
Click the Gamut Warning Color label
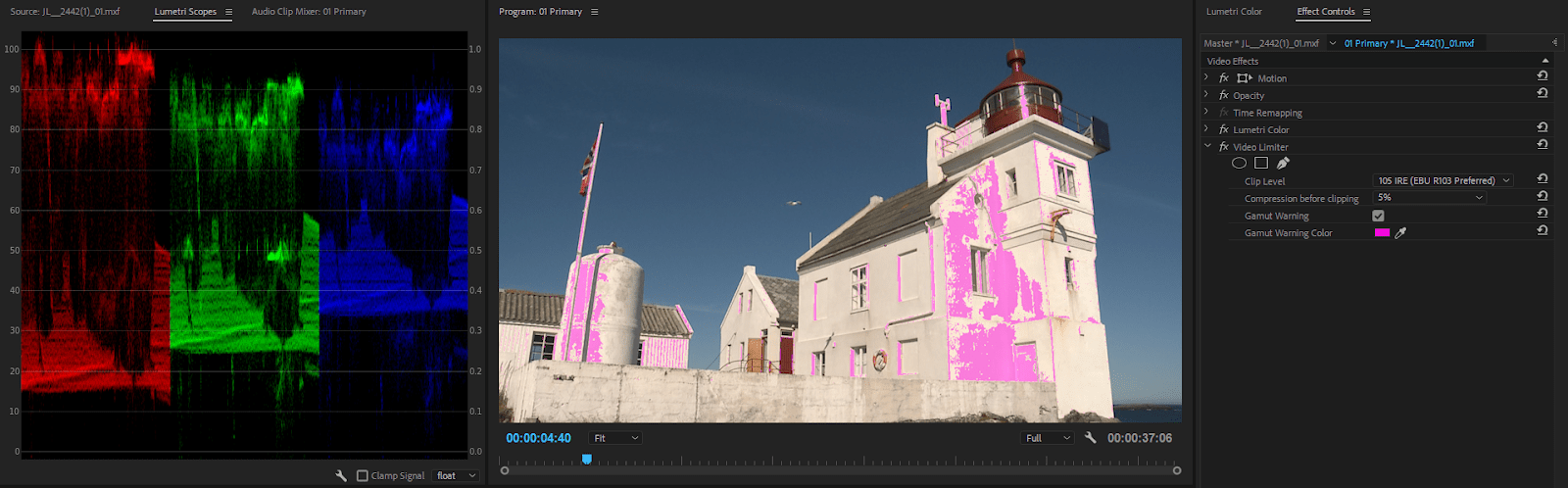pos(1288,233)
